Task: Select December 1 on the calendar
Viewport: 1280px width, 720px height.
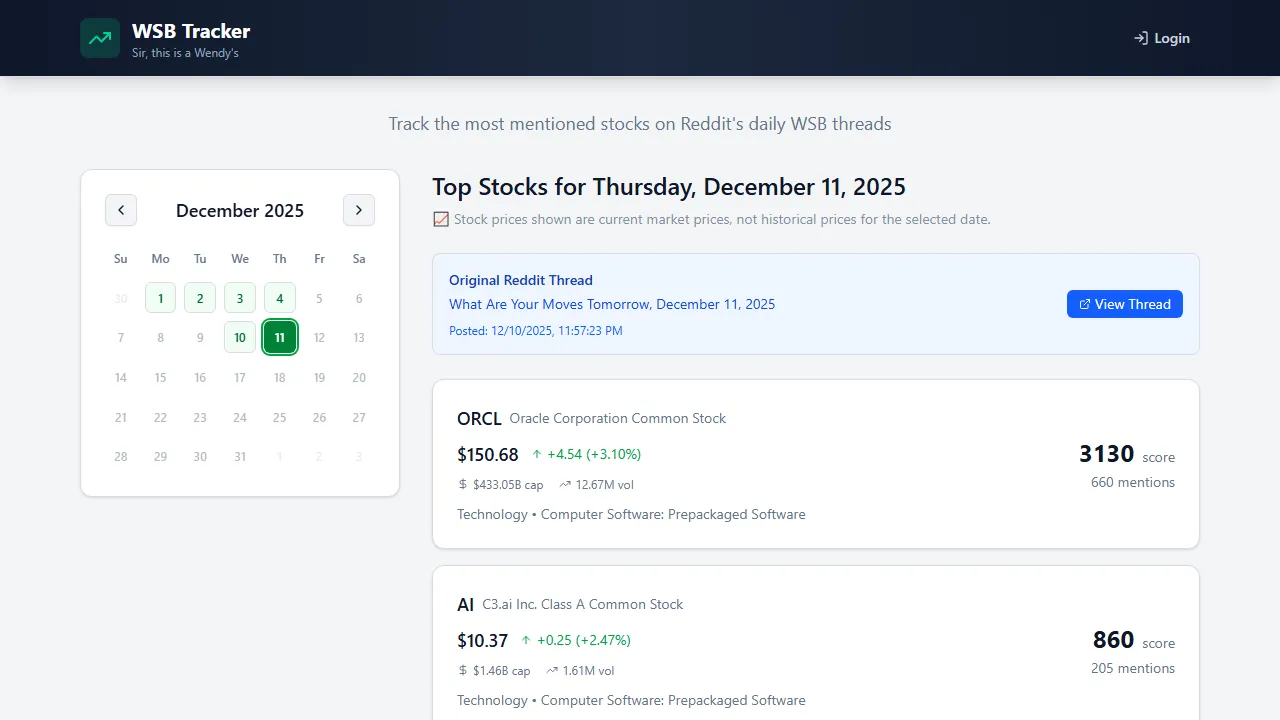Action: [160, 297]
